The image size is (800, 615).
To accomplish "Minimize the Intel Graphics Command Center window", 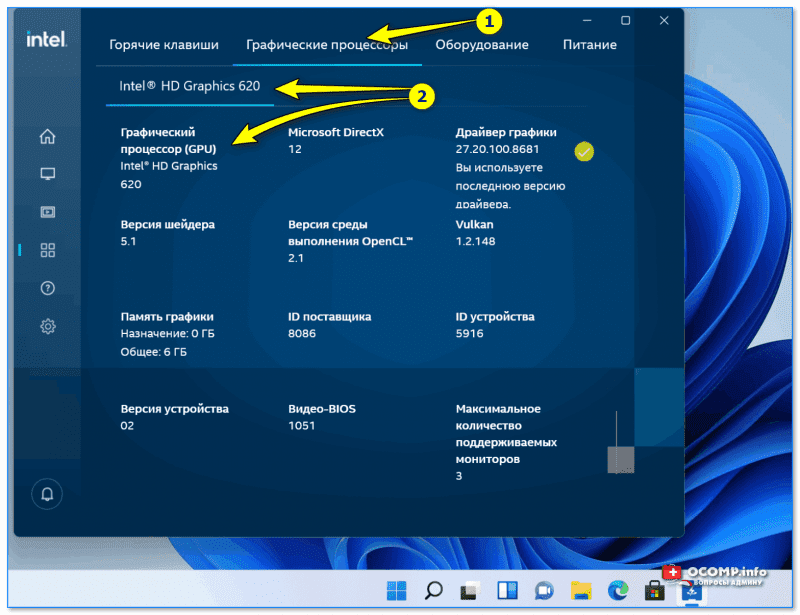I will (587, 20).
